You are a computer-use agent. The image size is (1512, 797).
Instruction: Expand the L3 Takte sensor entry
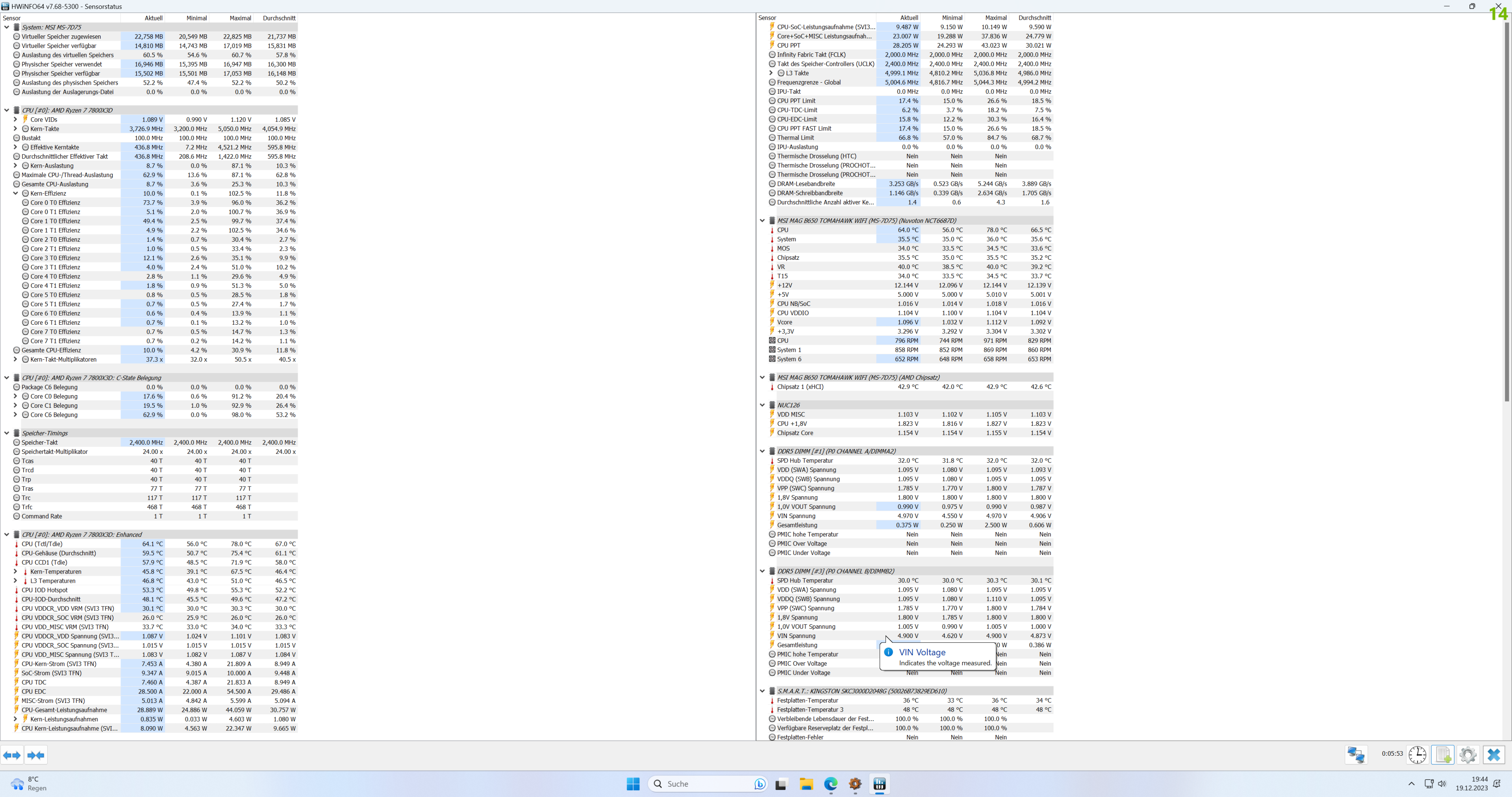pyautogui.click(x=771, y=73)
